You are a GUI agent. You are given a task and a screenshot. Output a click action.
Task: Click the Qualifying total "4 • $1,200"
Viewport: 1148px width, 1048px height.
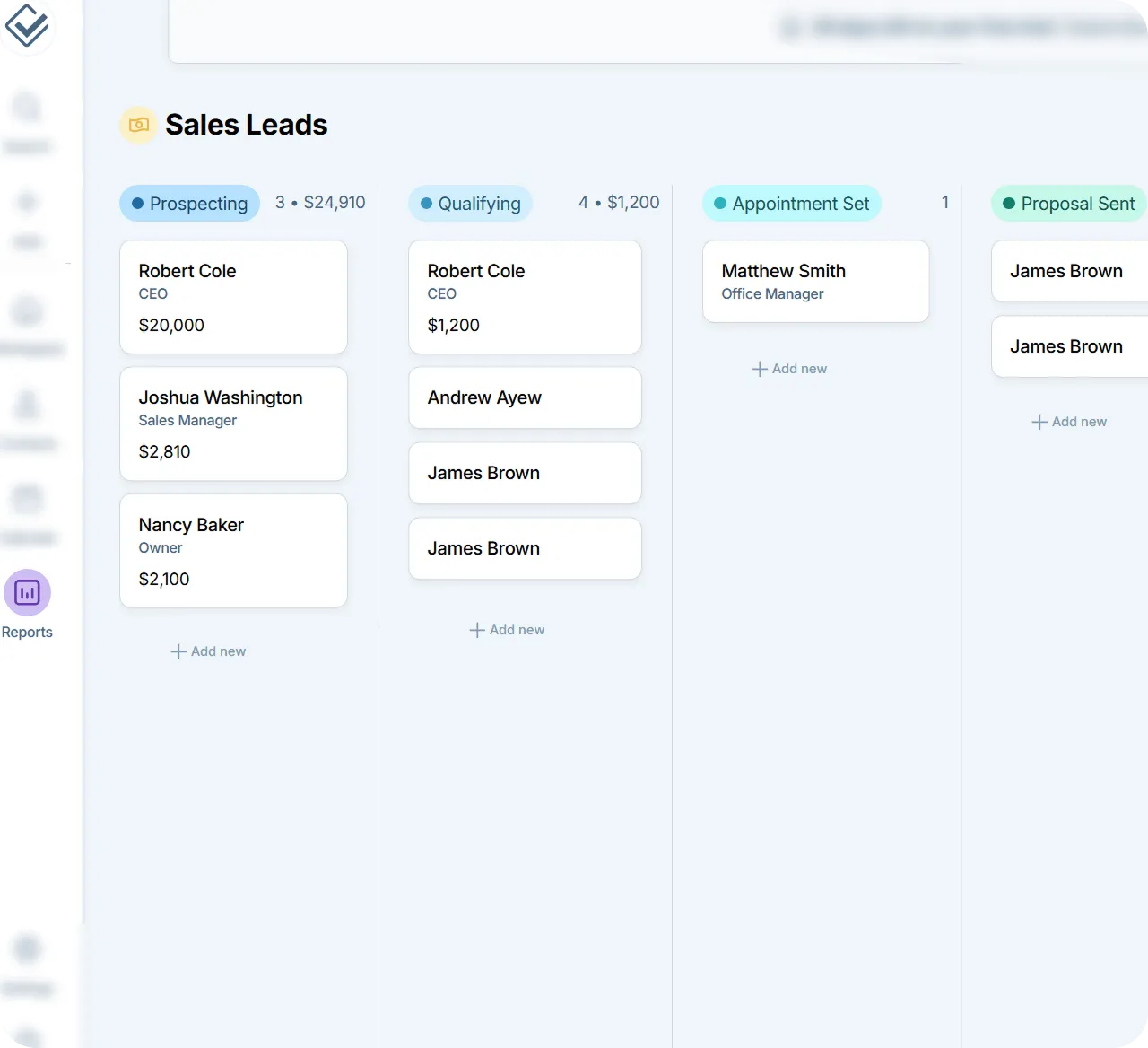pyautogui.click(x=619, y=203)
